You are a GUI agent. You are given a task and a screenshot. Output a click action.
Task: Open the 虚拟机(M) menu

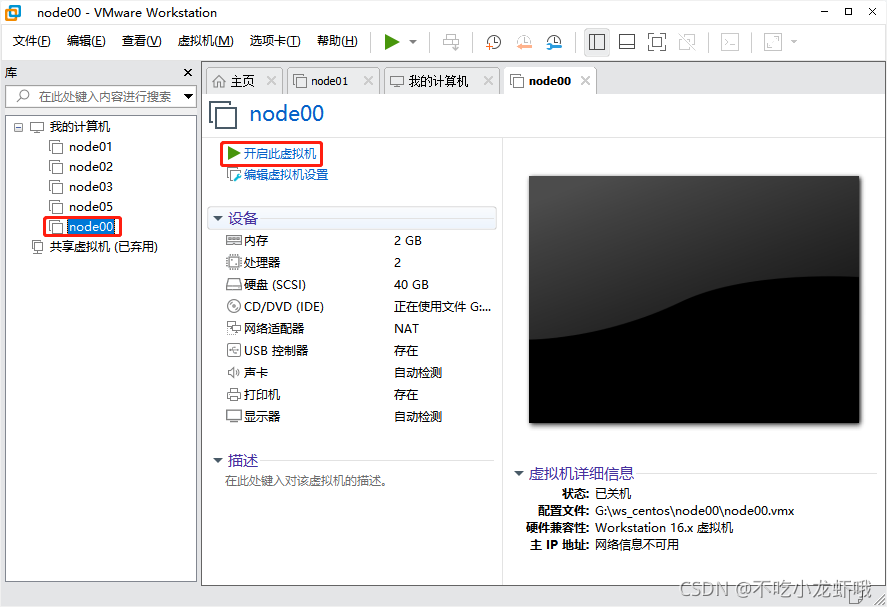[x=205, y=41]
